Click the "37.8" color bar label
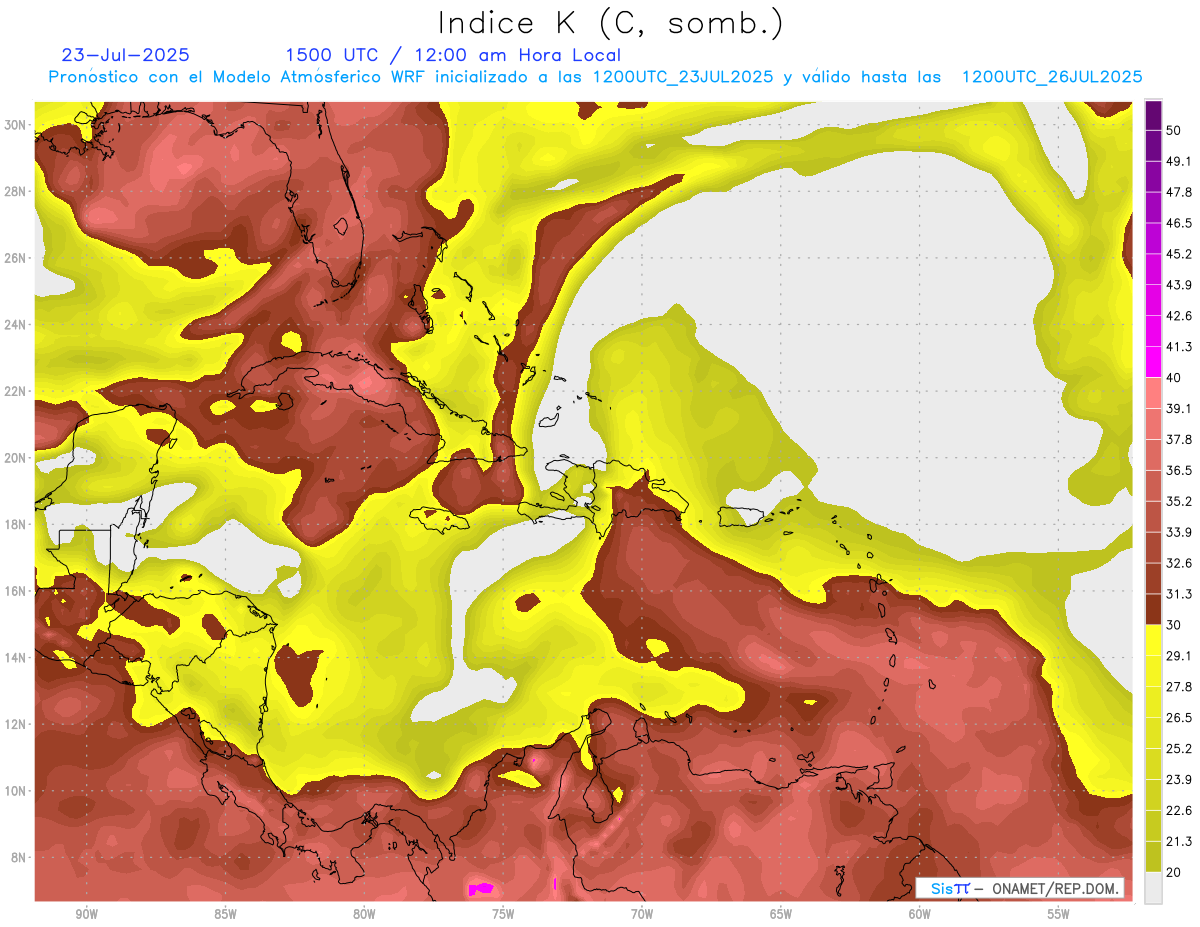This screenshot has width=1200, height=927. [x=1179, y=439]
